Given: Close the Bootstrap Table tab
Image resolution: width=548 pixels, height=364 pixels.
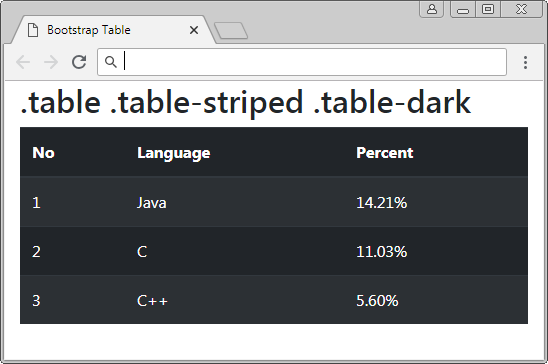Looking at the screenshot, I should pyautogui.click(x=194, y=30).
